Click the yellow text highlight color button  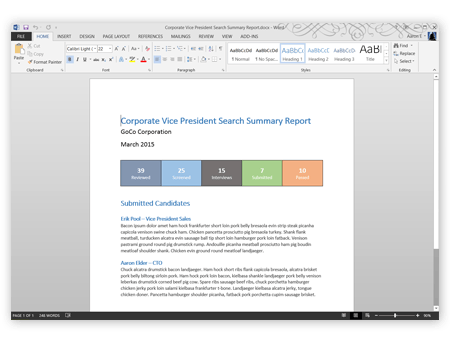click(x=132, y=59)
